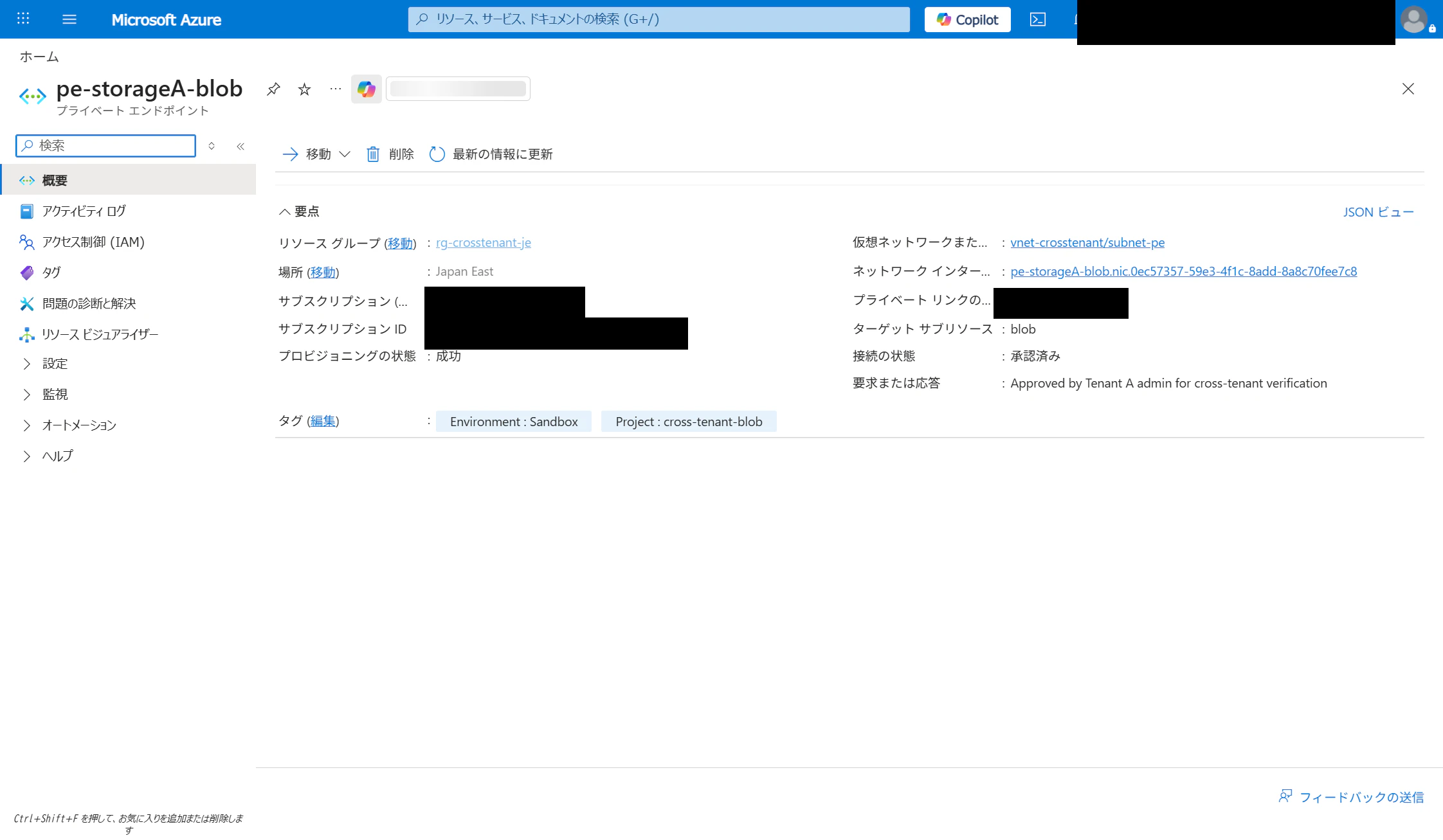The height and width of the screenshot is (840, 1443).
Task: Open the portal hamburger menu
Action: coord(69,19)
